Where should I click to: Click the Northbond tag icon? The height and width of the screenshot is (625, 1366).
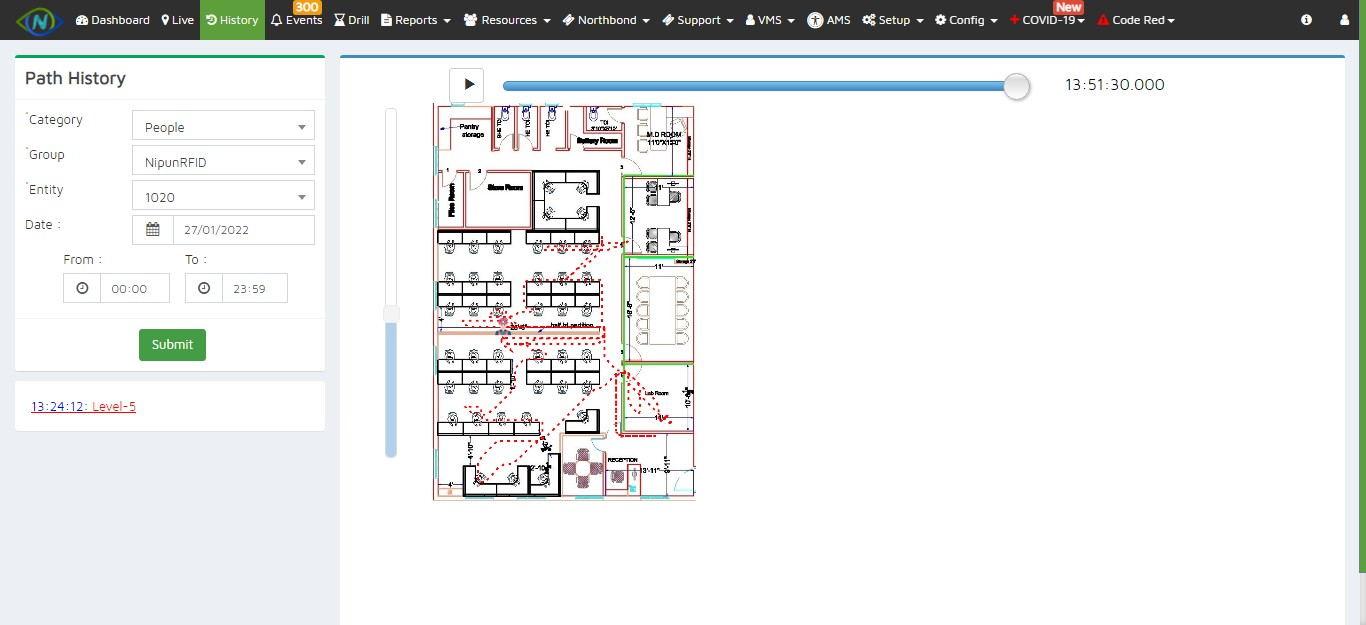[x=568, y=20]
